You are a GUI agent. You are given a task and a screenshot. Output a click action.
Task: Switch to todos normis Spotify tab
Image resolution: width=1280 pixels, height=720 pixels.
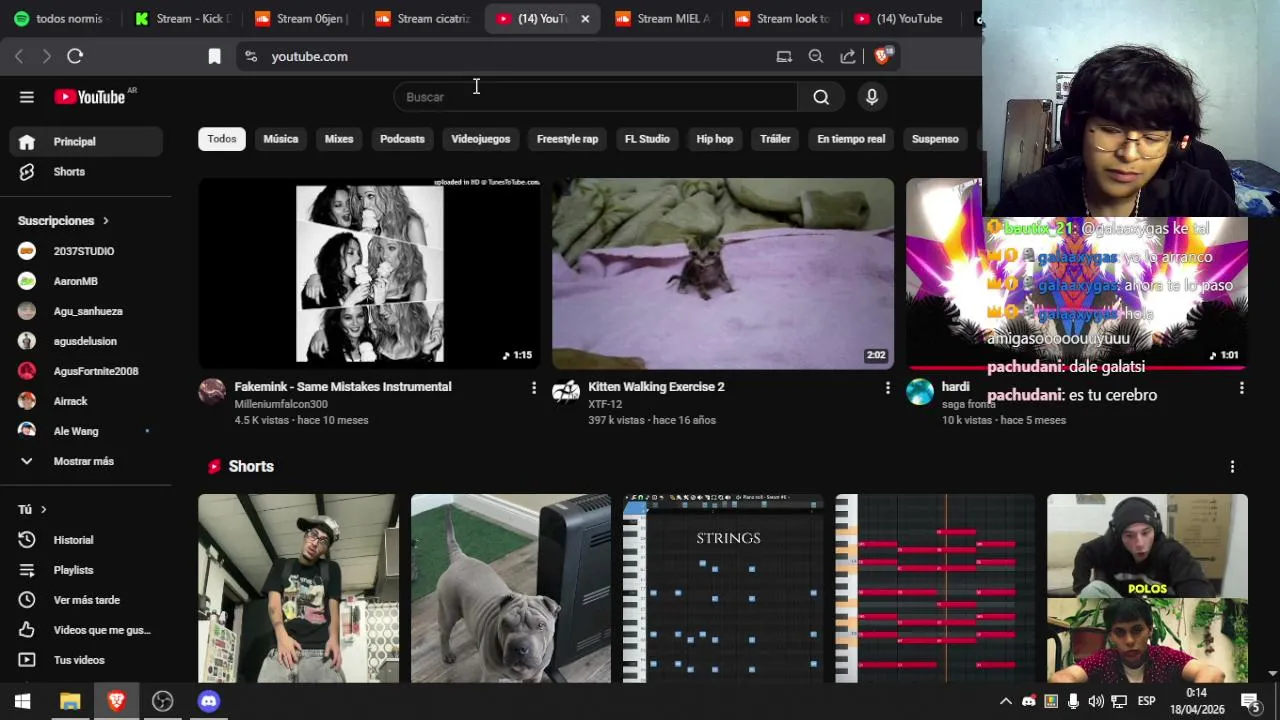click(x=62, y=18)
